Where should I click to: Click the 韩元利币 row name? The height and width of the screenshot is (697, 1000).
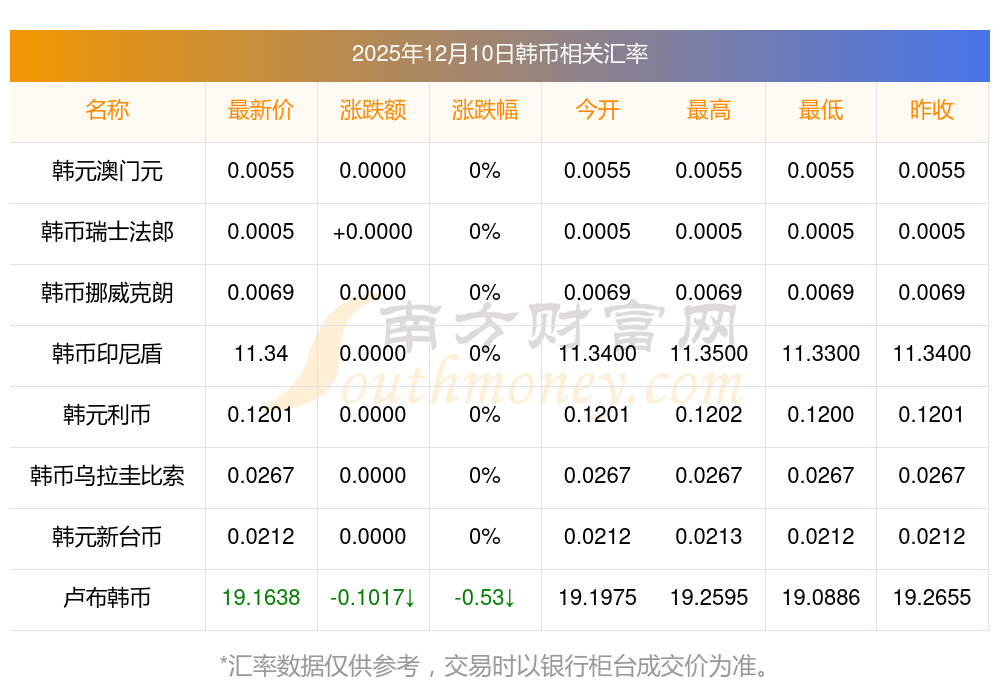coord(107,415)
